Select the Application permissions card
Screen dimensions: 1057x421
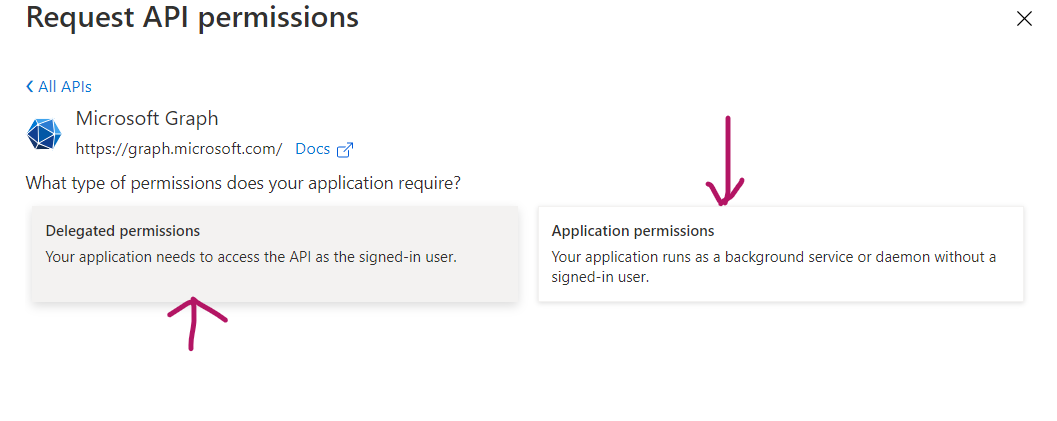(781, 254)
